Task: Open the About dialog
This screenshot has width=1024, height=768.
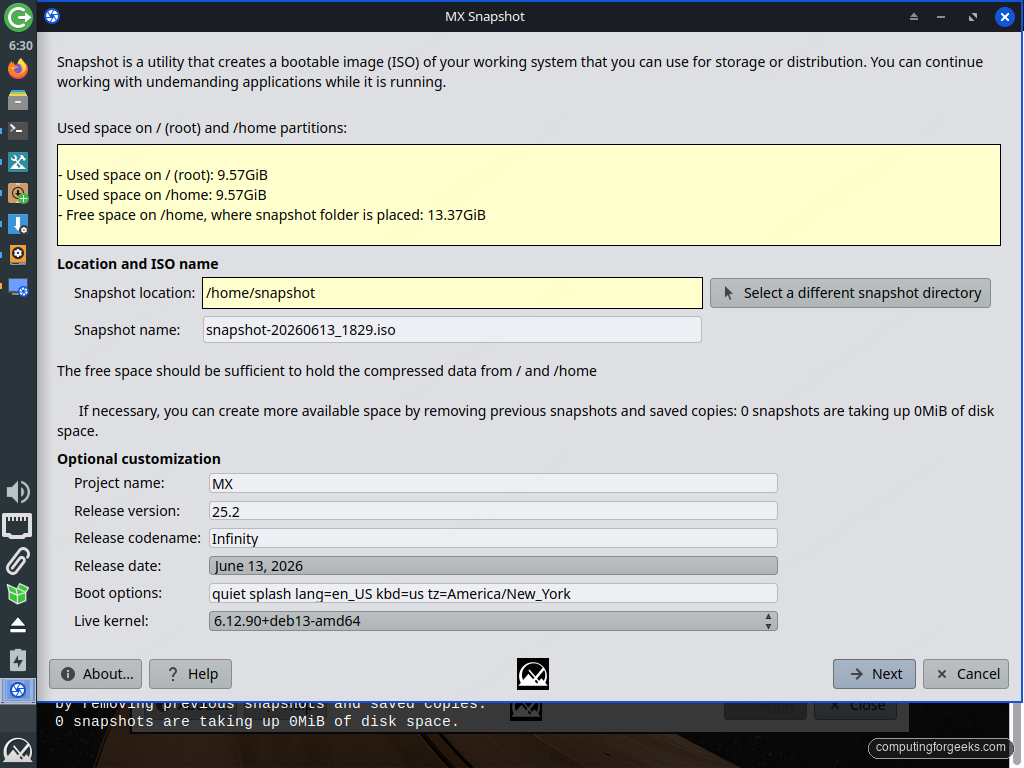Action: 95,674
